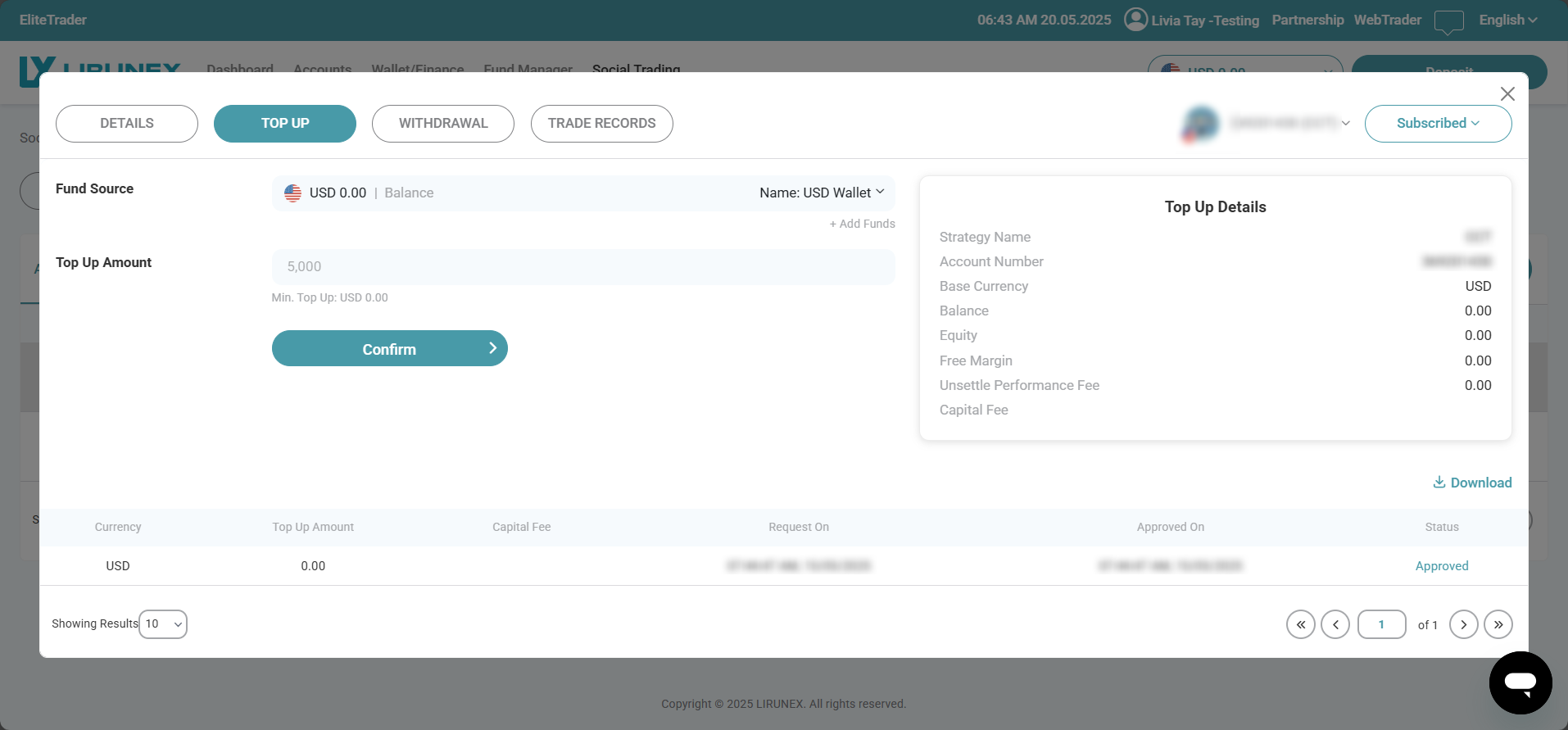Click the live chat bubble icon
The height and width of the screenshot is (730, 1568).
click(1520, 682)
